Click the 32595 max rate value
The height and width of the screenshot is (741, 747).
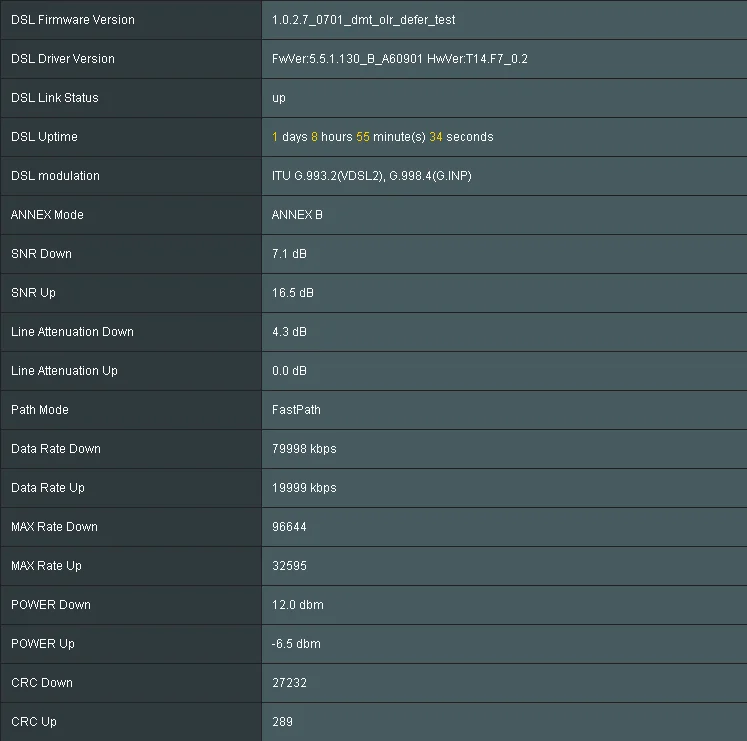(x=289, y=567)
